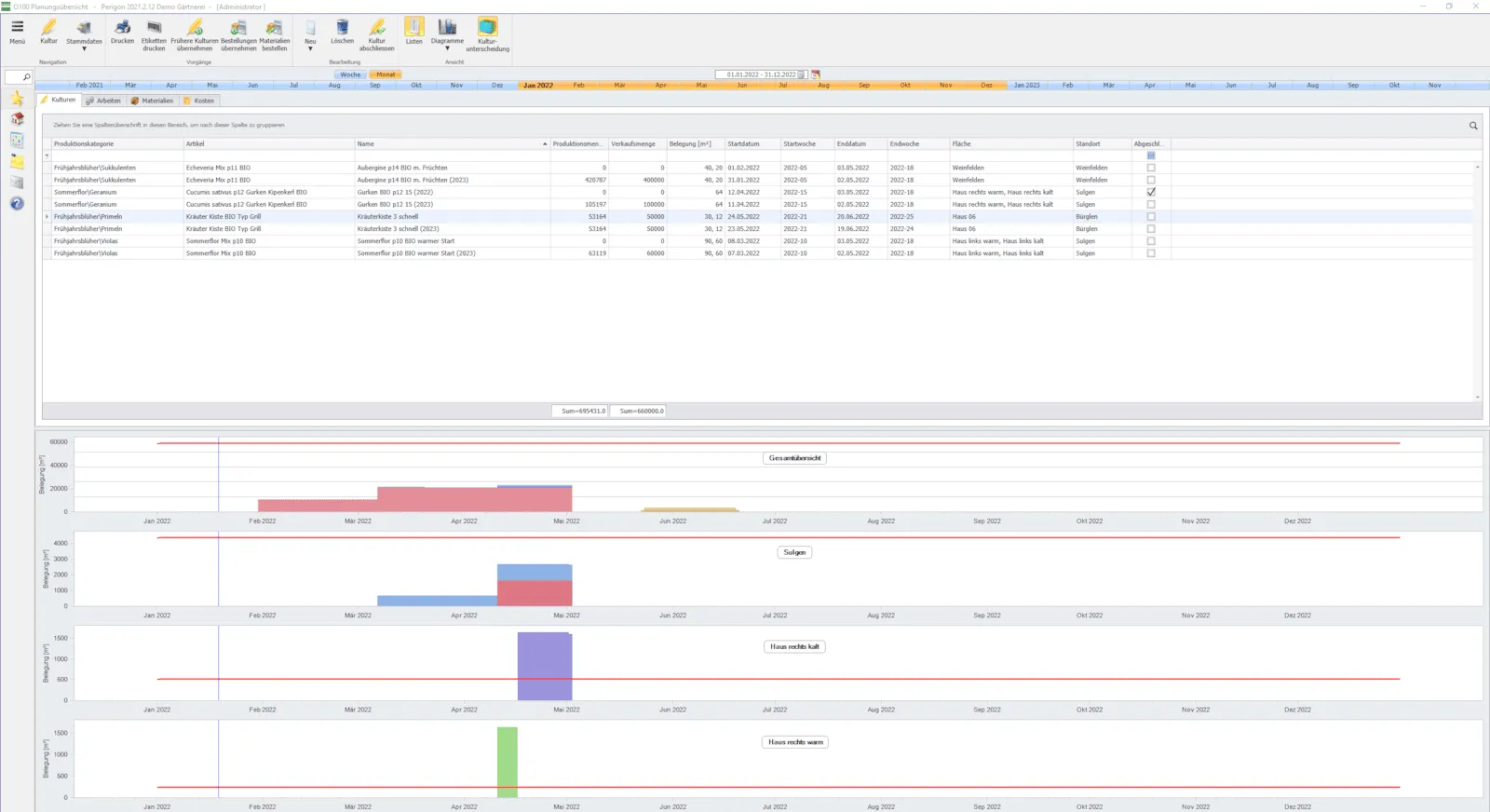Switch to the Materialien tab
This screenshot has width=1490, height=812.
point(152,101)
